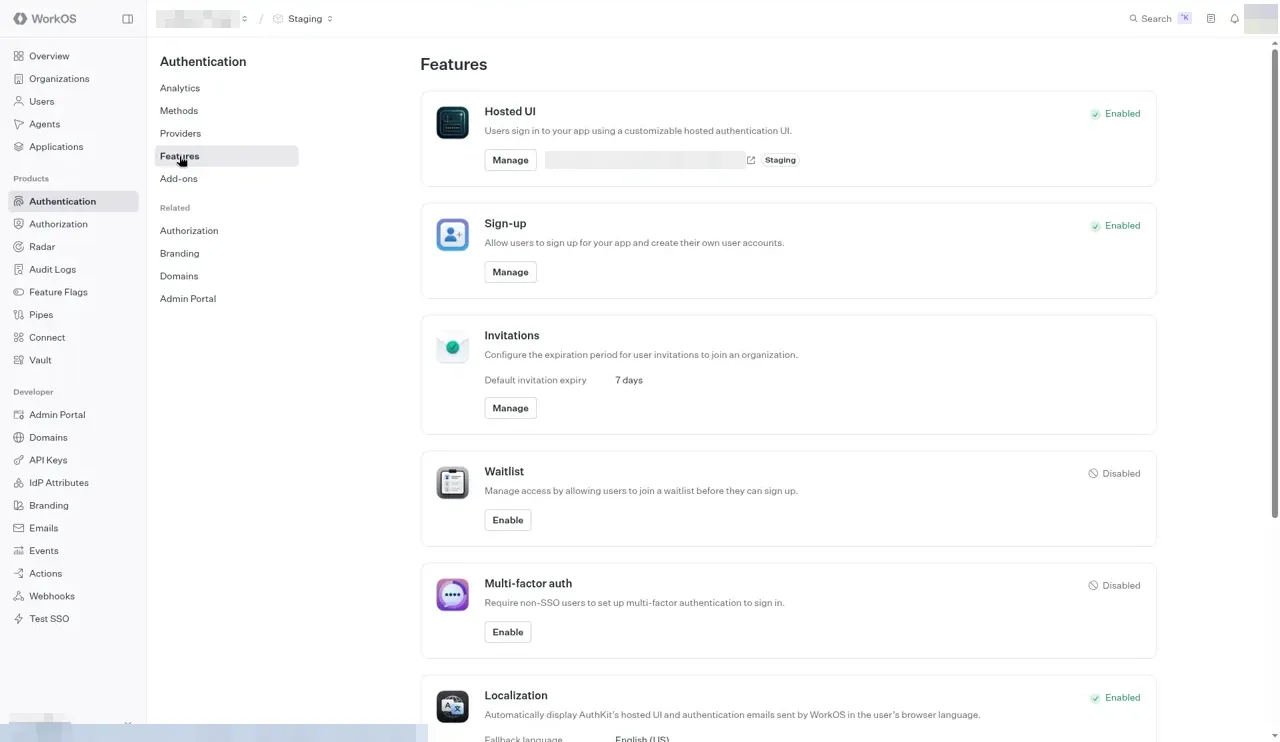Open the organization switcher dropdown

coord(202,19)
